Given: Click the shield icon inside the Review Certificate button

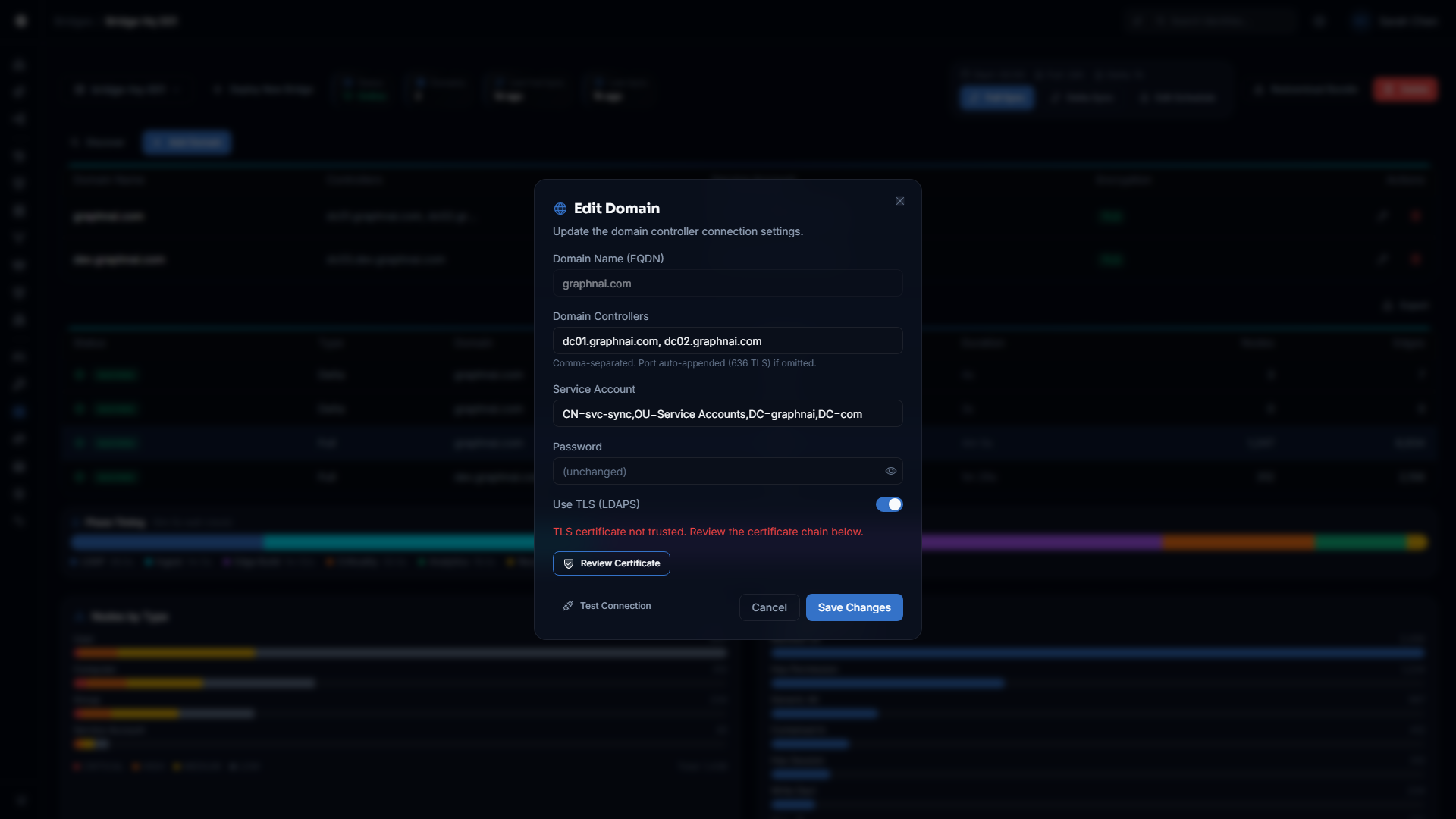Looking at the screenshot, I should point(568,563).
